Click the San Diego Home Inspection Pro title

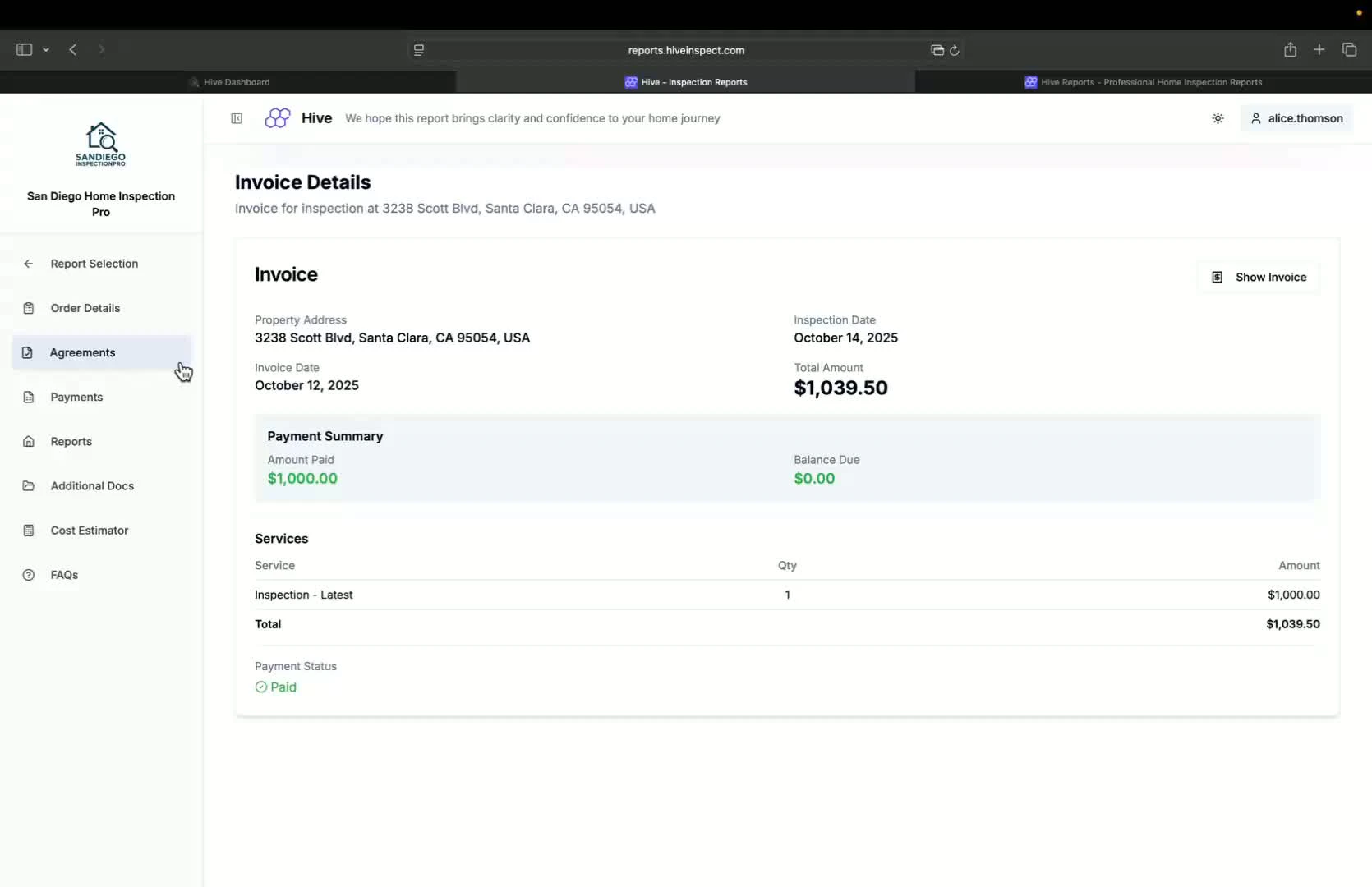tap(101, 204)
